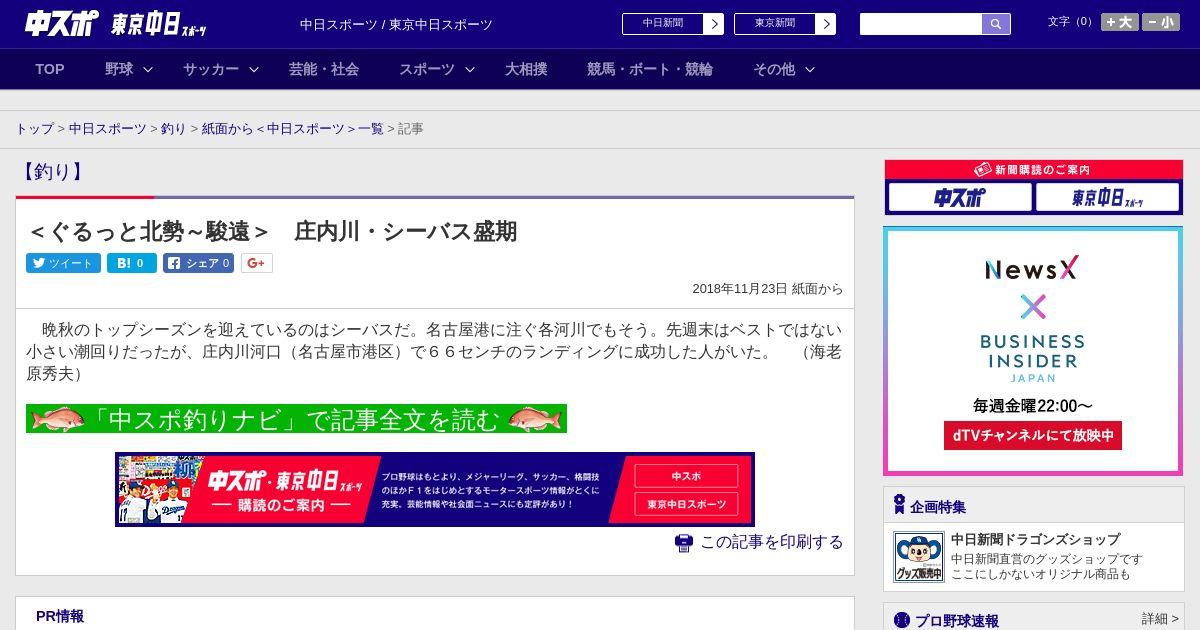Open the スポーツ navigation menu
Screen dimensions: 1200x630
[427, 69]
